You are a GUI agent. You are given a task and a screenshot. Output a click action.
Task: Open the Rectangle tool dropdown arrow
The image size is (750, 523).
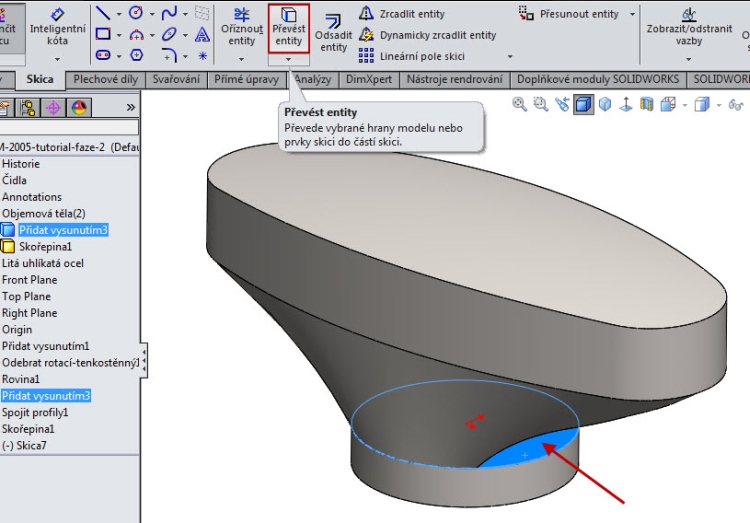pyautogui.click(x=119, y=35)
